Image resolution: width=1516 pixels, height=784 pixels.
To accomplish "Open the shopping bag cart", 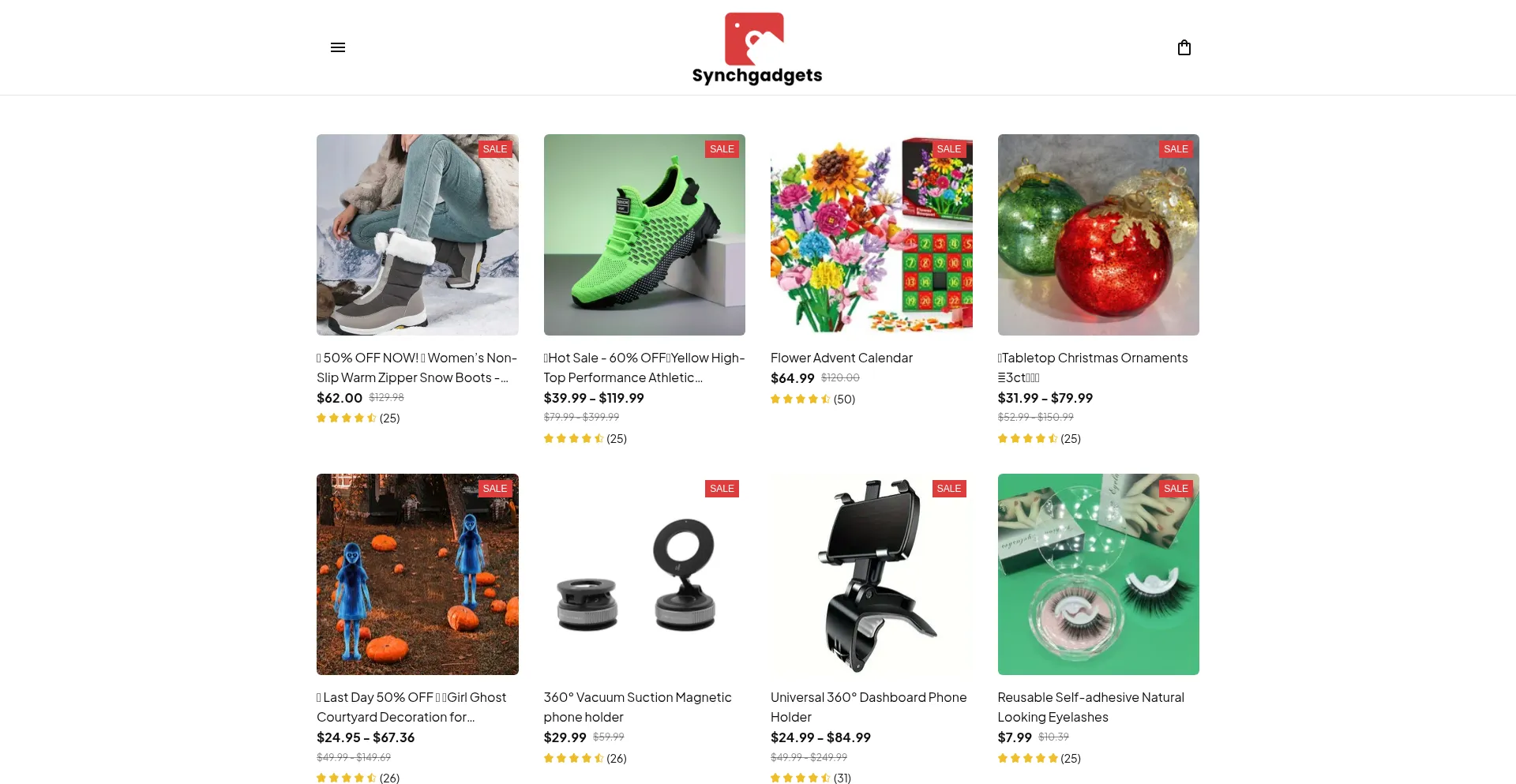I will (1184, 47).
